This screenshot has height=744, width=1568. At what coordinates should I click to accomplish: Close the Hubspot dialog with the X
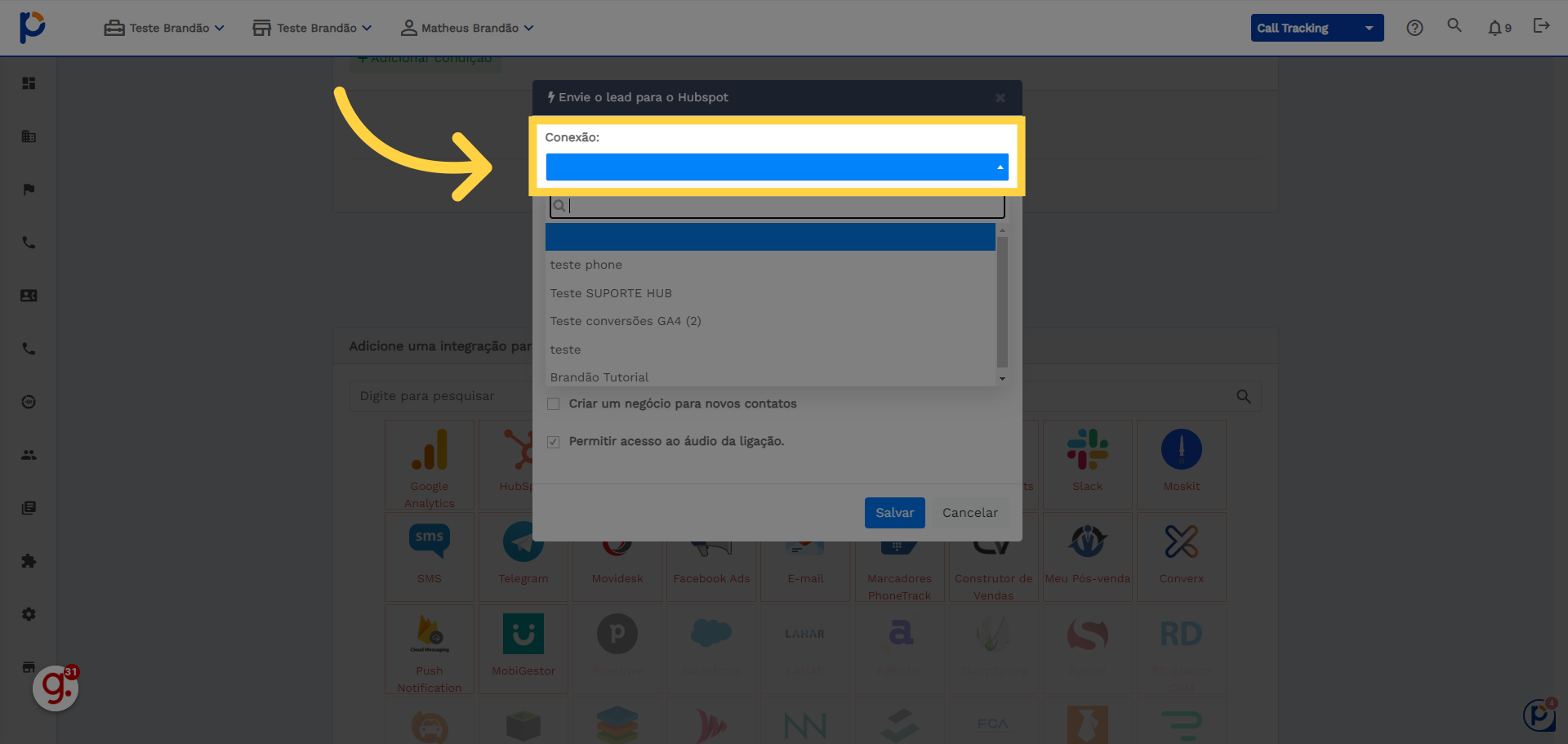(x=1000, y=98)
